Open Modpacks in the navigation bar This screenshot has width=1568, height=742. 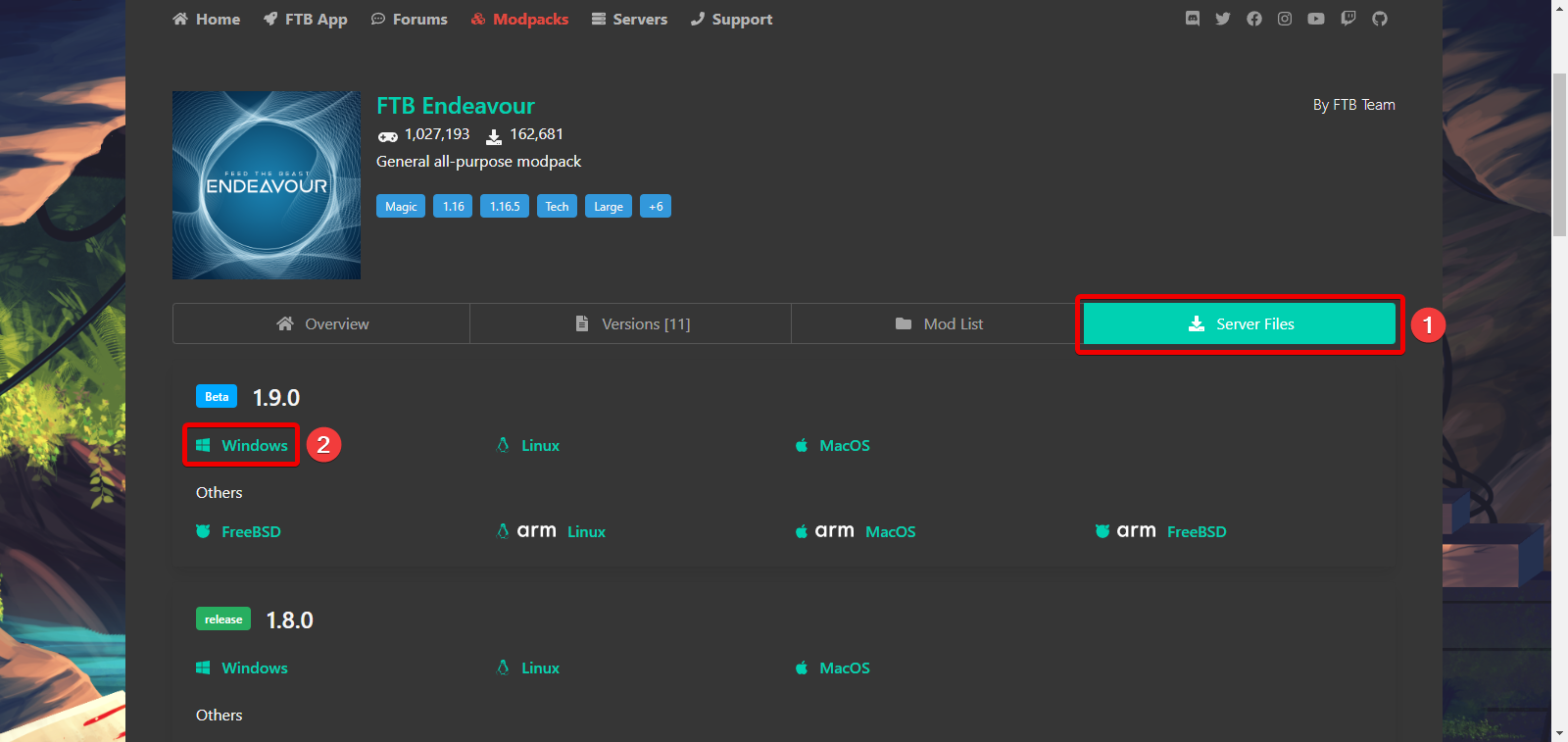[x=519, y=20]
